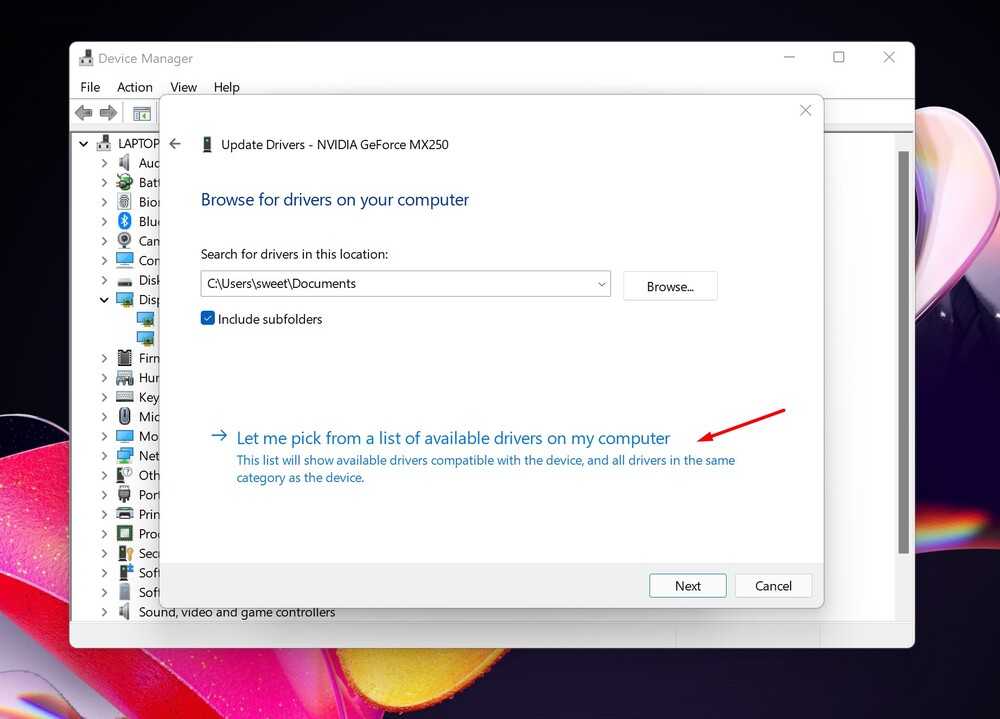Click the Processors chip icon
Viewport: 1000px width, 719px height.
coord(125,533)
